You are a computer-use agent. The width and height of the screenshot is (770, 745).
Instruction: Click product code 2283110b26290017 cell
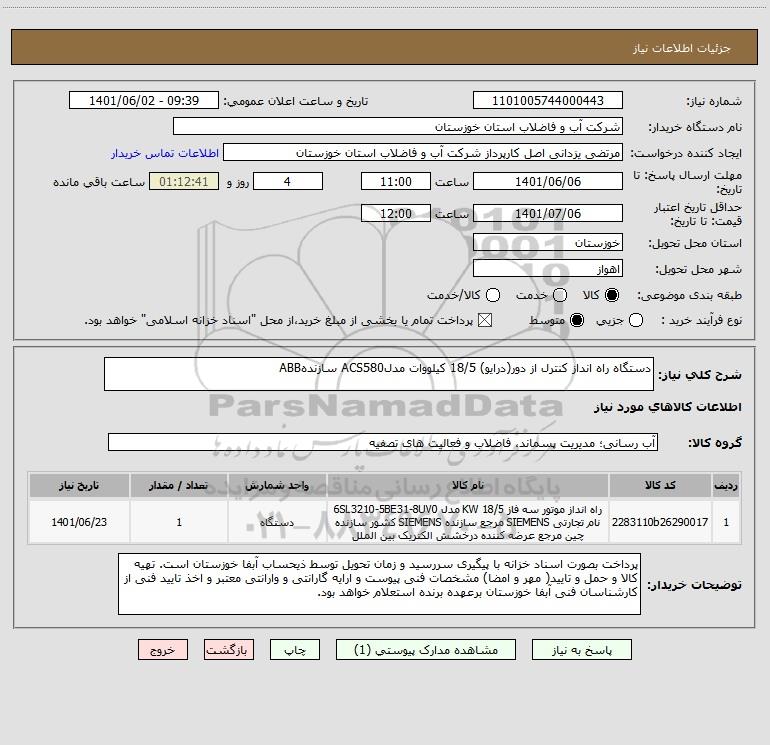(660, 522)
